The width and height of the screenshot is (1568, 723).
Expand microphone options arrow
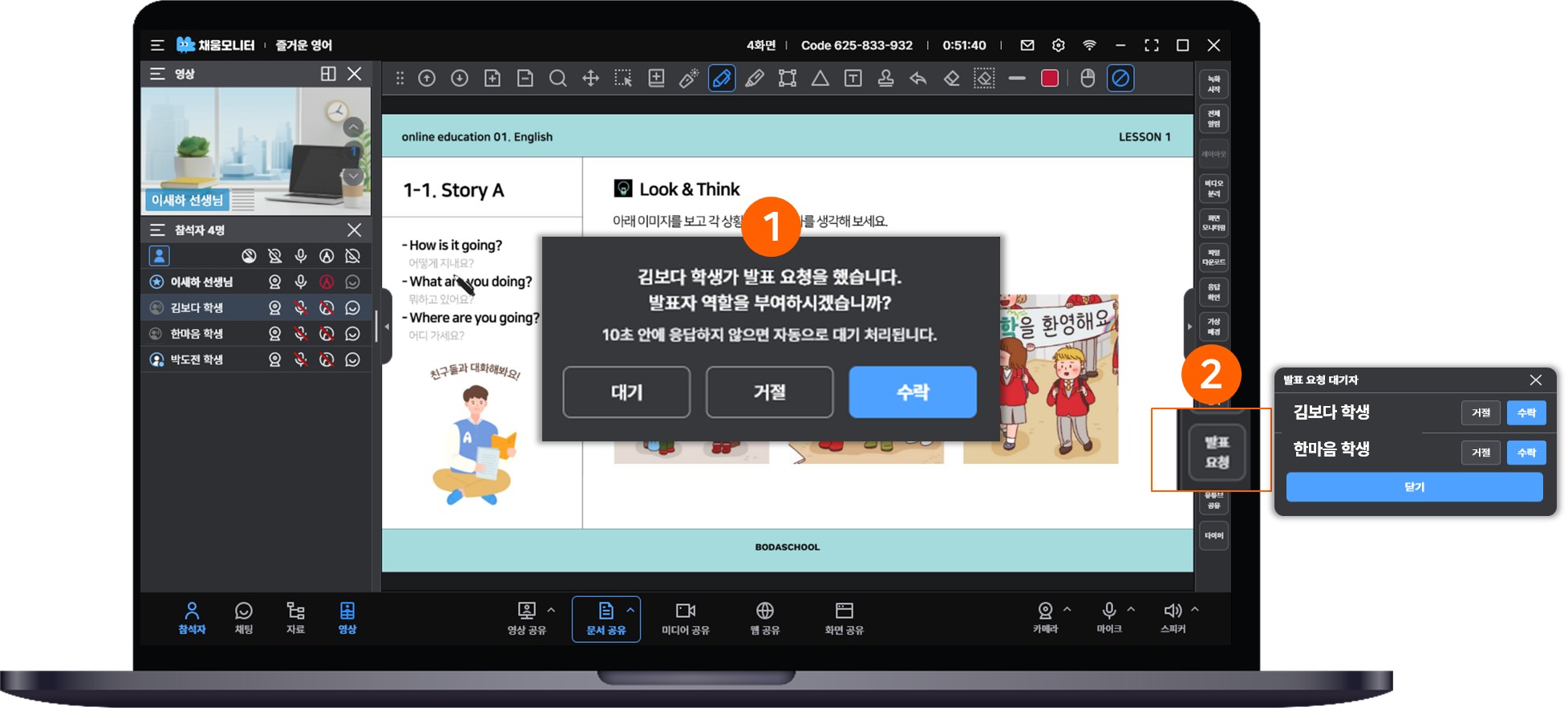(1131, 610)
